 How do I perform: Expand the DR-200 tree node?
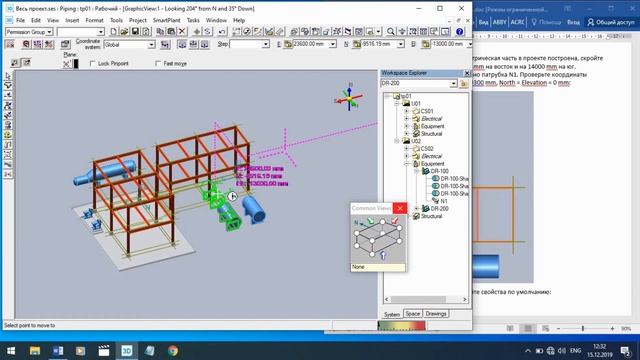coord(416,209)
